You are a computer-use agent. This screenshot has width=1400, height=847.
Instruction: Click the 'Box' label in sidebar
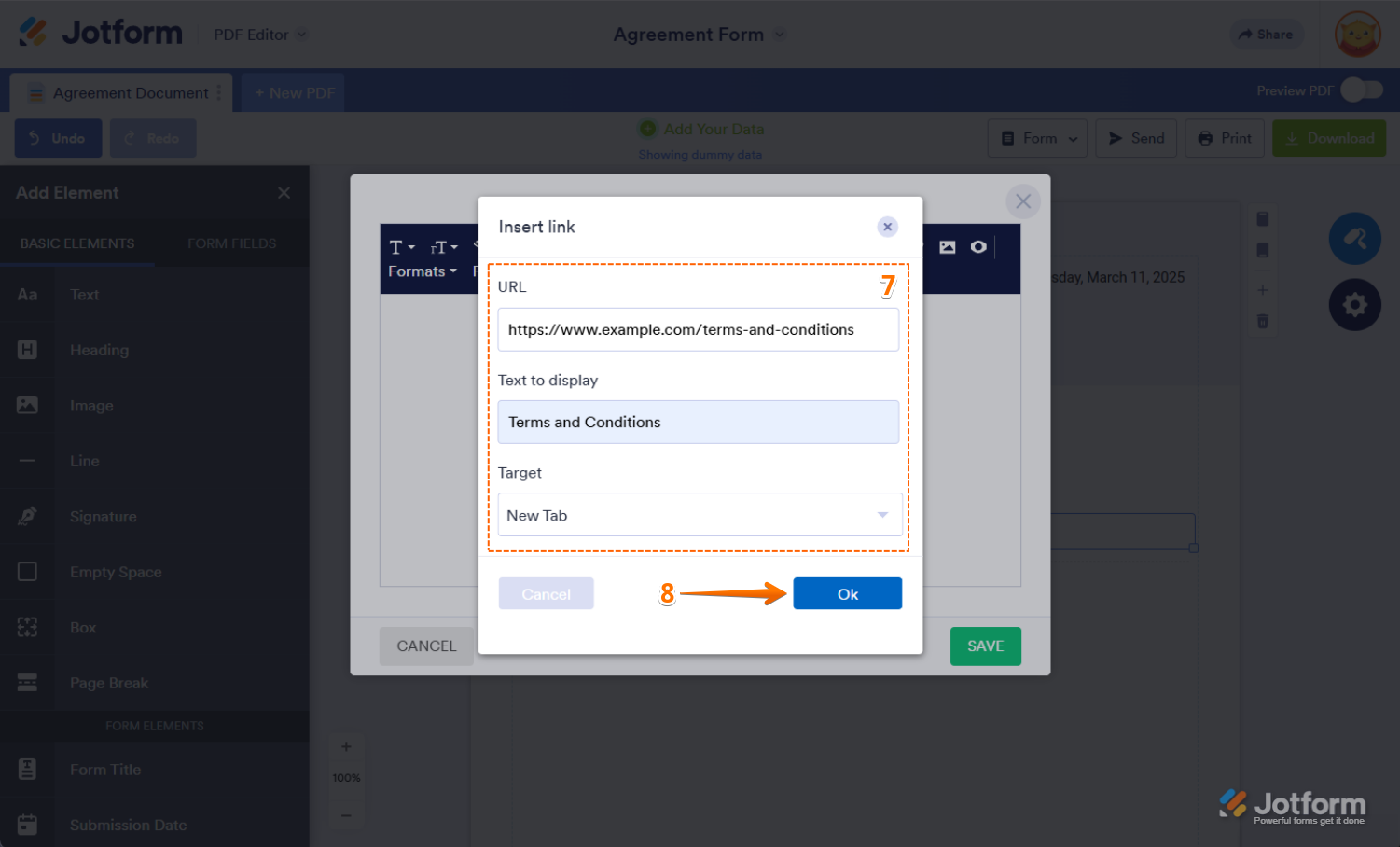pyautogui.click(x=83, y=627)
